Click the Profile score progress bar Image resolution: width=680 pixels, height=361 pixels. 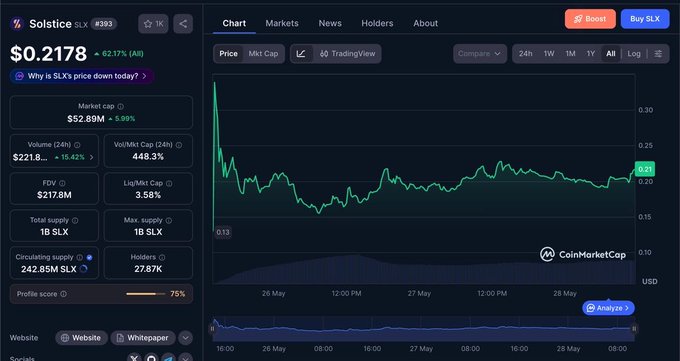pos(146,294)
